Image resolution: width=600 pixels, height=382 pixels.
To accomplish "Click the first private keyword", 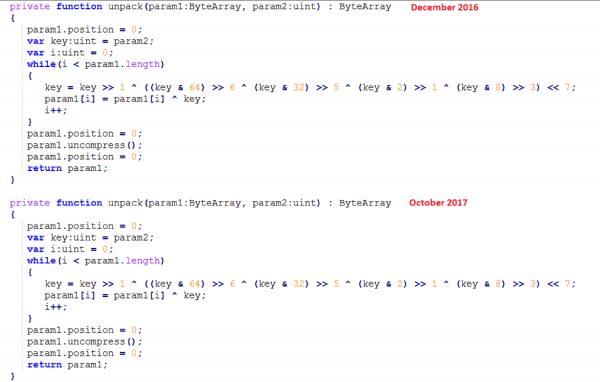I will click(x=30, y=7).
